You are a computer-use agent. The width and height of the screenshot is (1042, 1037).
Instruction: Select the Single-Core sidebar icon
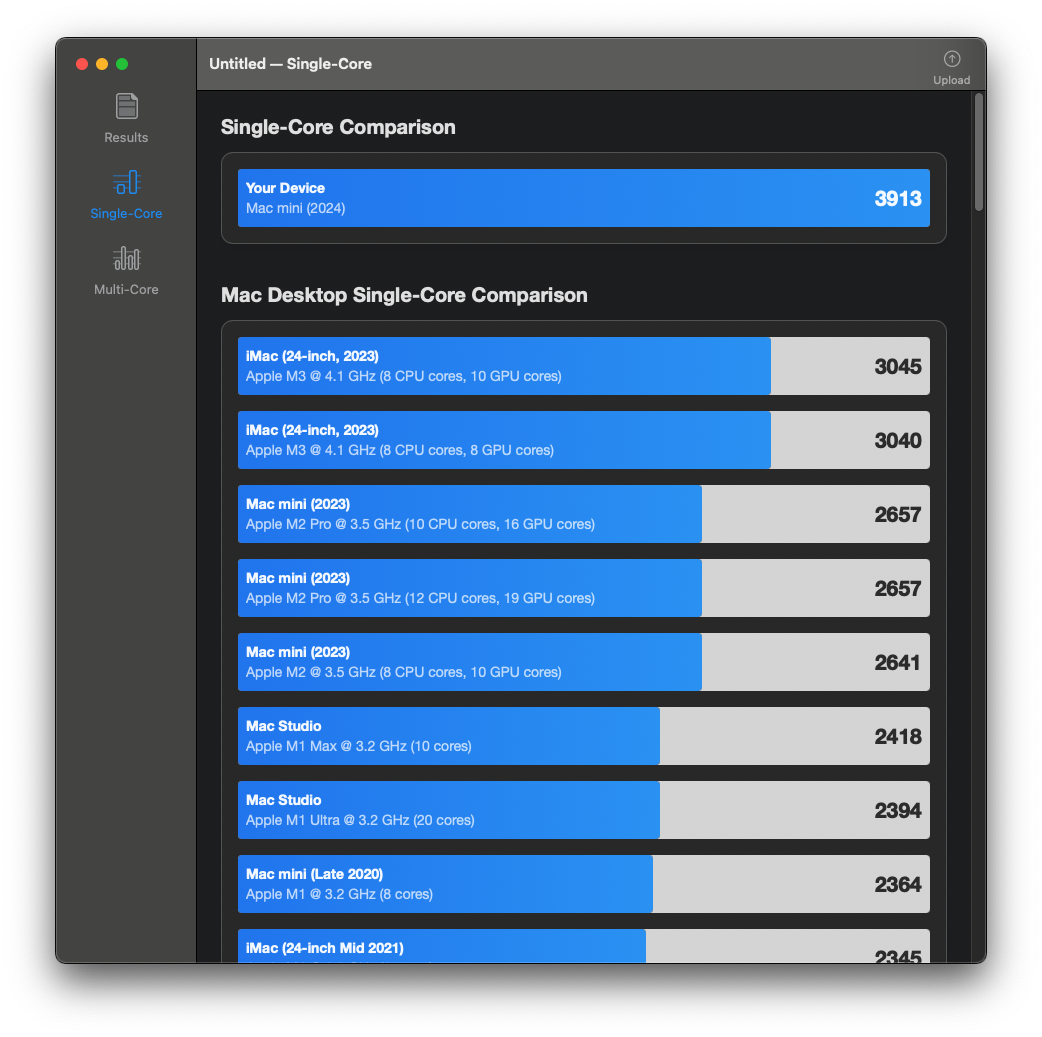coord(126,182)
